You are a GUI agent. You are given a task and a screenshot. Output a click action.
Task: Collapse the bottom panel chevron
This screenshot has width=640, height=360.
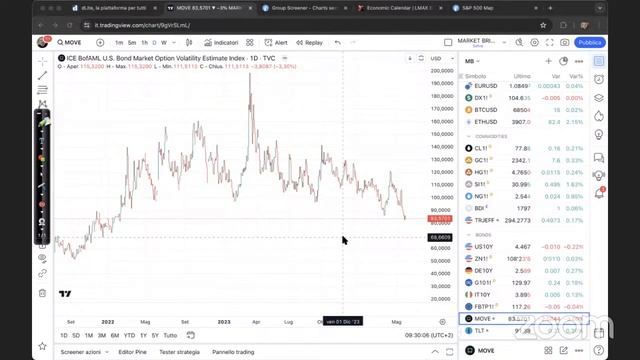tap(435, 352)
